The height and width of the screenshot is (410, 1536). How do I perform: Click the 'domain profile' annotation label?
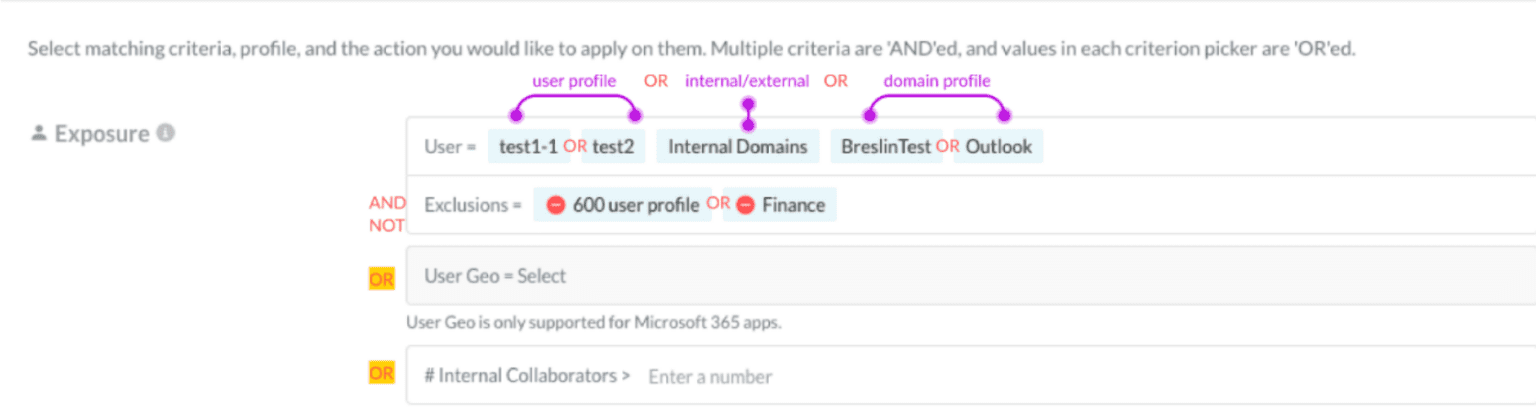pyautogui.click(x=936, y=81)
